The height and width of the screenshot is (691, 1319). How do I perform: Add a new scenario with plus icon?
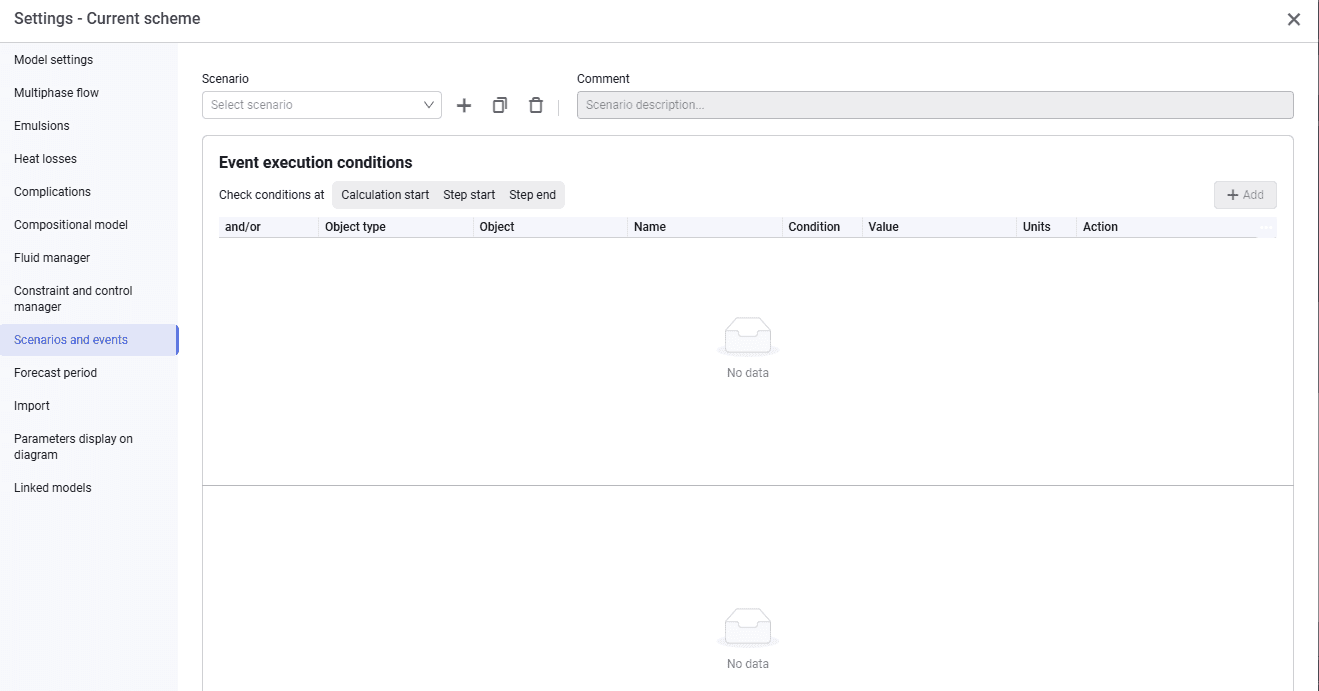point(464,105)
